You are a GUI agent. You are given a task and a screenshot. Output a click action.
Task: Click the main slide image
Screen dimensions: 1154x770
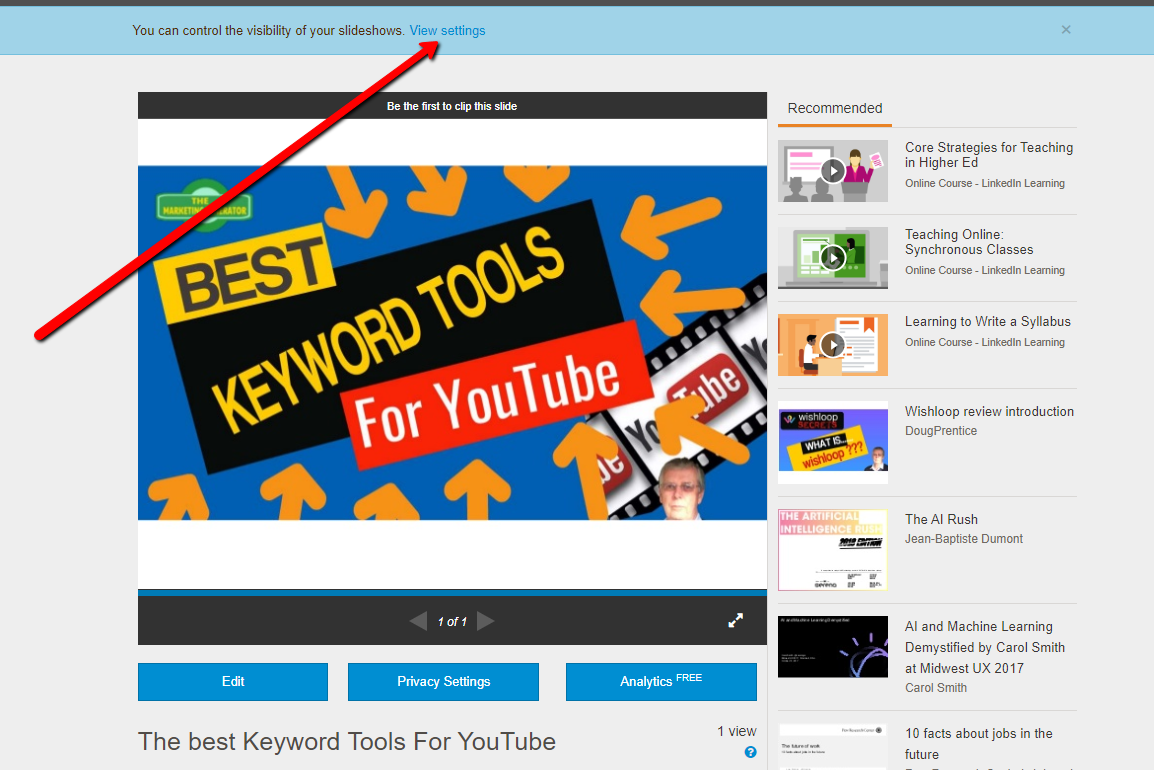pos(452,343)
